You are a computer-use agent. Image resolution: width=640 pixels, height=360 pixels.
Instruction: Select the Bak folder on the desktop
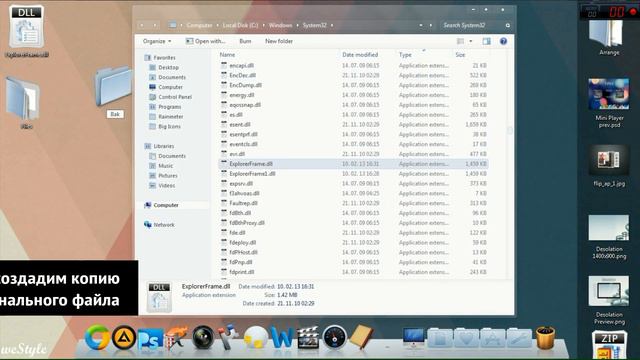114,92
